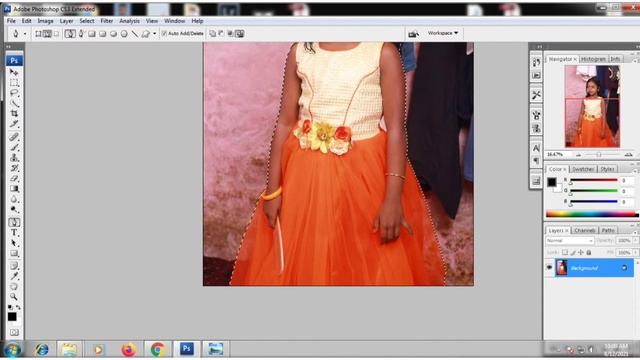Choose the Line shape option
The width and height of the screenshot is (640, 360).
coord(135,34)
